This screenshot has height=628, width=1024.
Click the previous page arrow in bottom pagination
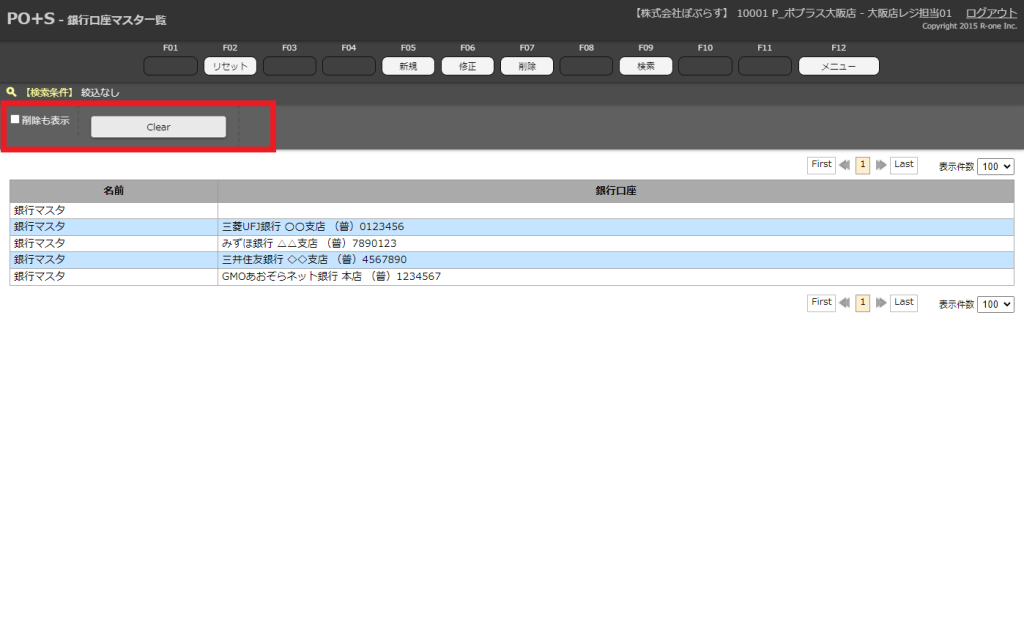click(844, 303)
